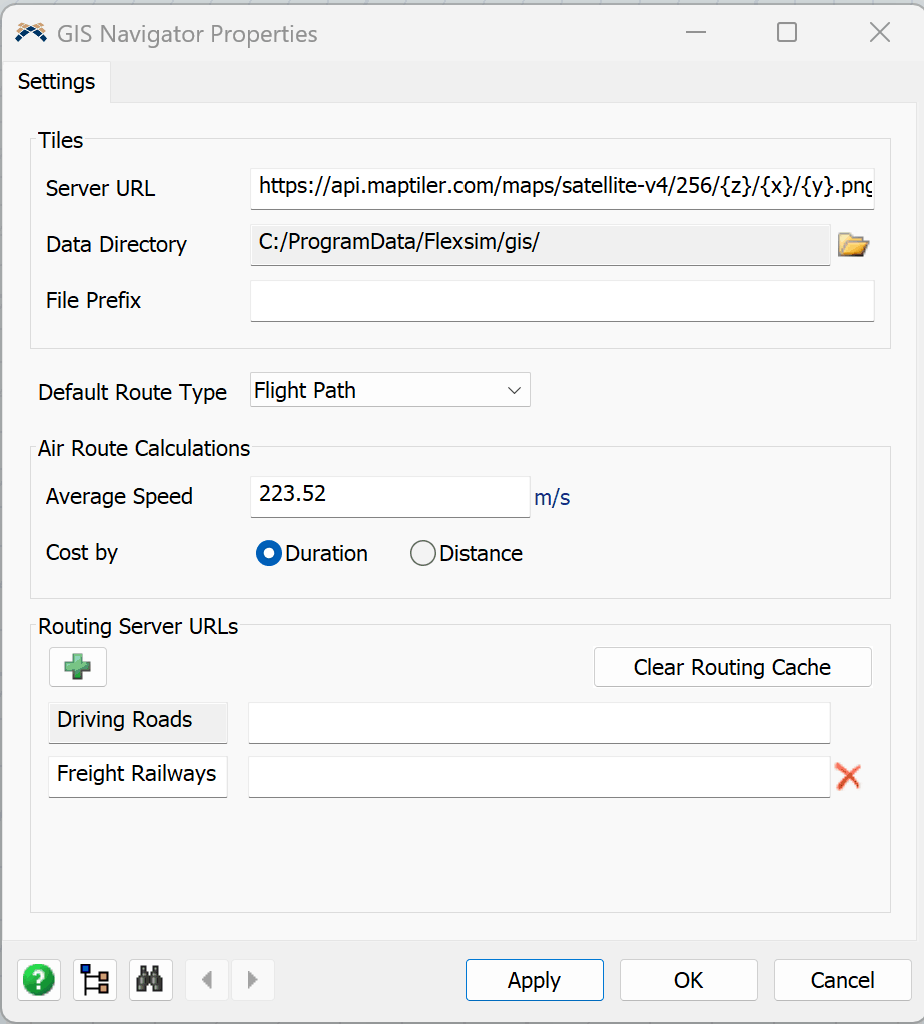Click the Average Speed value field
Viewport: 924px width, 1024px height.
[x=390, y=495]
